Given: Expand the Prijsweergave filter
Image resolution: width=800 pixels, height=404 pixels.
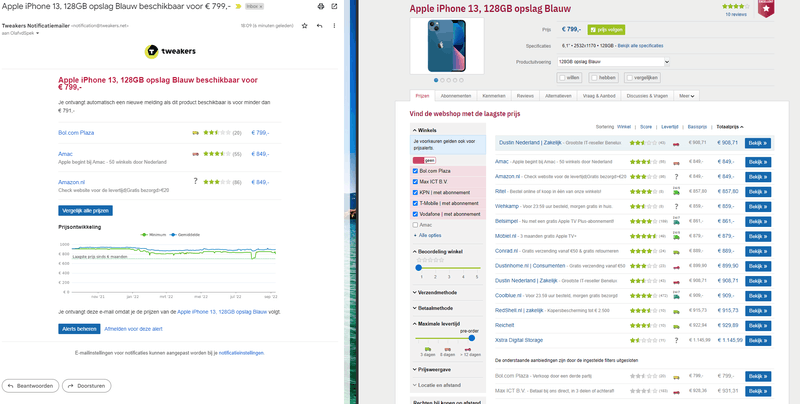Looking at the screenshot, I should (x=432, y=369).
